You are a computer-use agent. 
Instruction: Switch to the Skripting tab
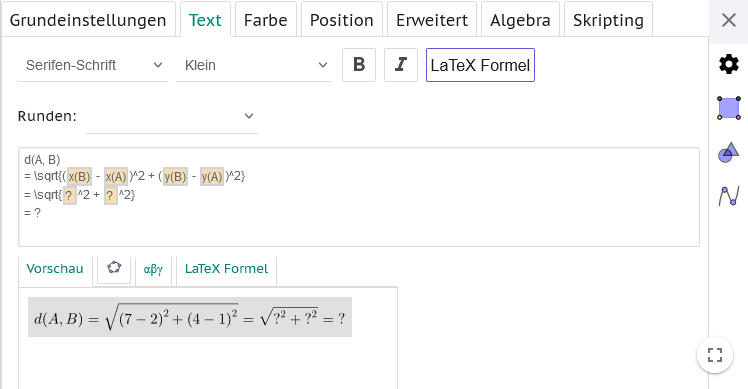click(x=608, y=20)
